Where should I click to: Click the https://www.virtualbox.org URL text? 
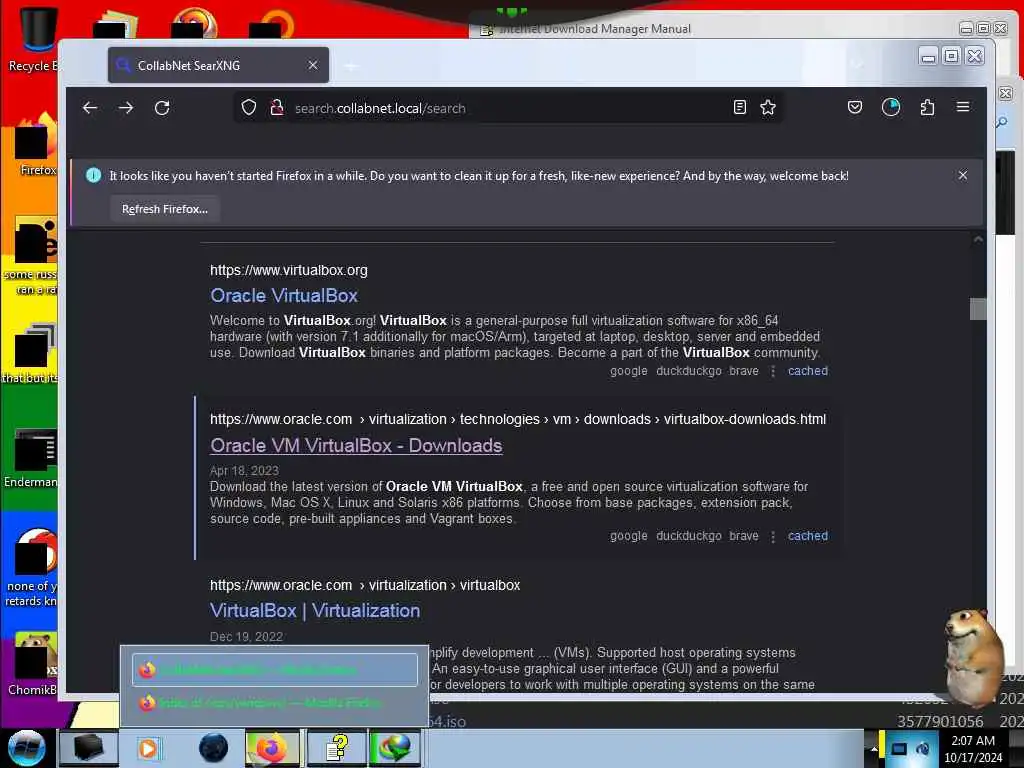pos(289,270)
